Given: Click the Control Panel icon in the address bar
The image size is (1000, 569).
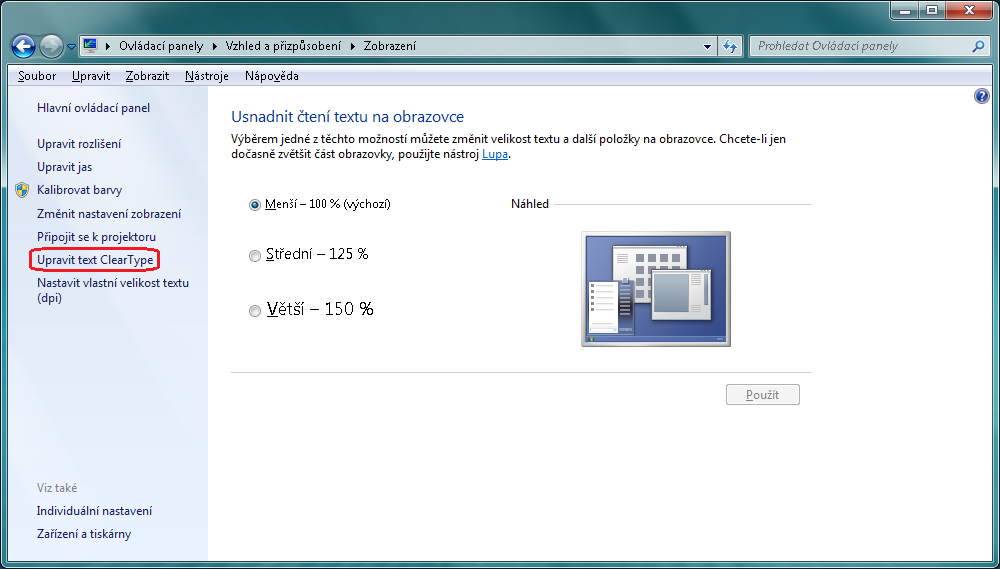Looking at the screenshot, I should [91, 46].
